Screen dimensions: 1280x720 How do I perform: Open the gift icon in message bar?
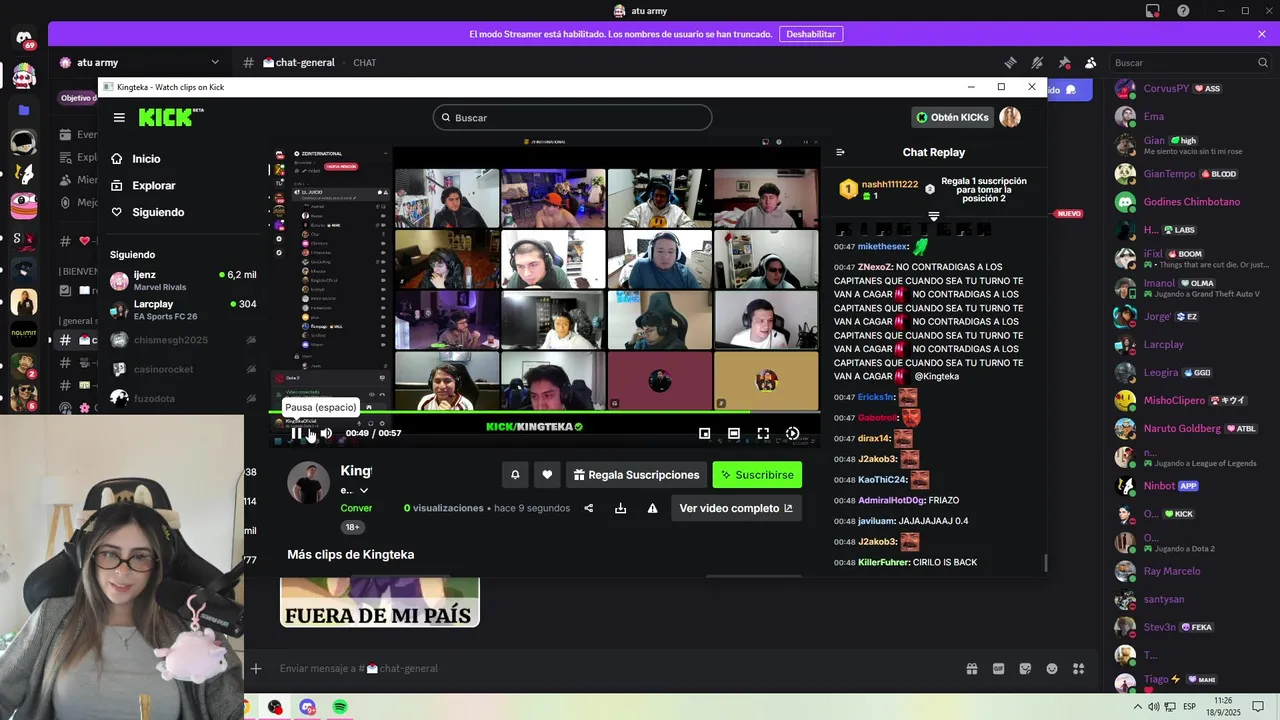(x=971, y=669)
